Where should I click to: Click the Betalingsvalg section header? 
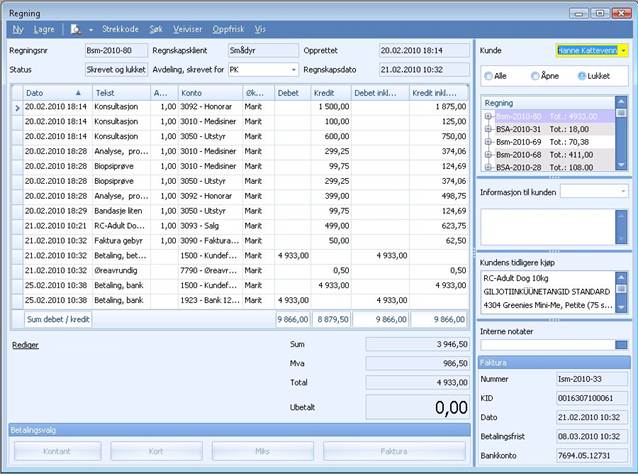point(239,430)
